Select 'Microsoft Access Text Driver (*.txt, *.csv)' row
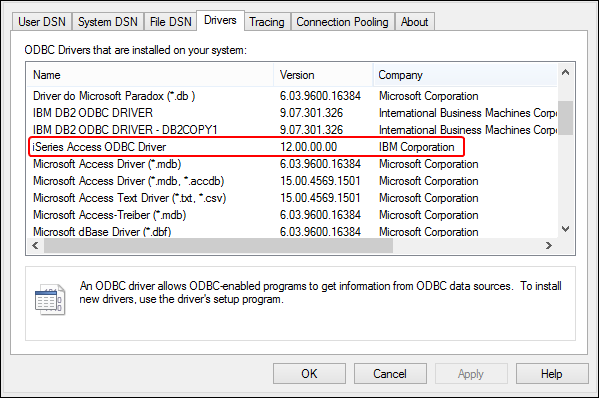 tap(292, 198)
